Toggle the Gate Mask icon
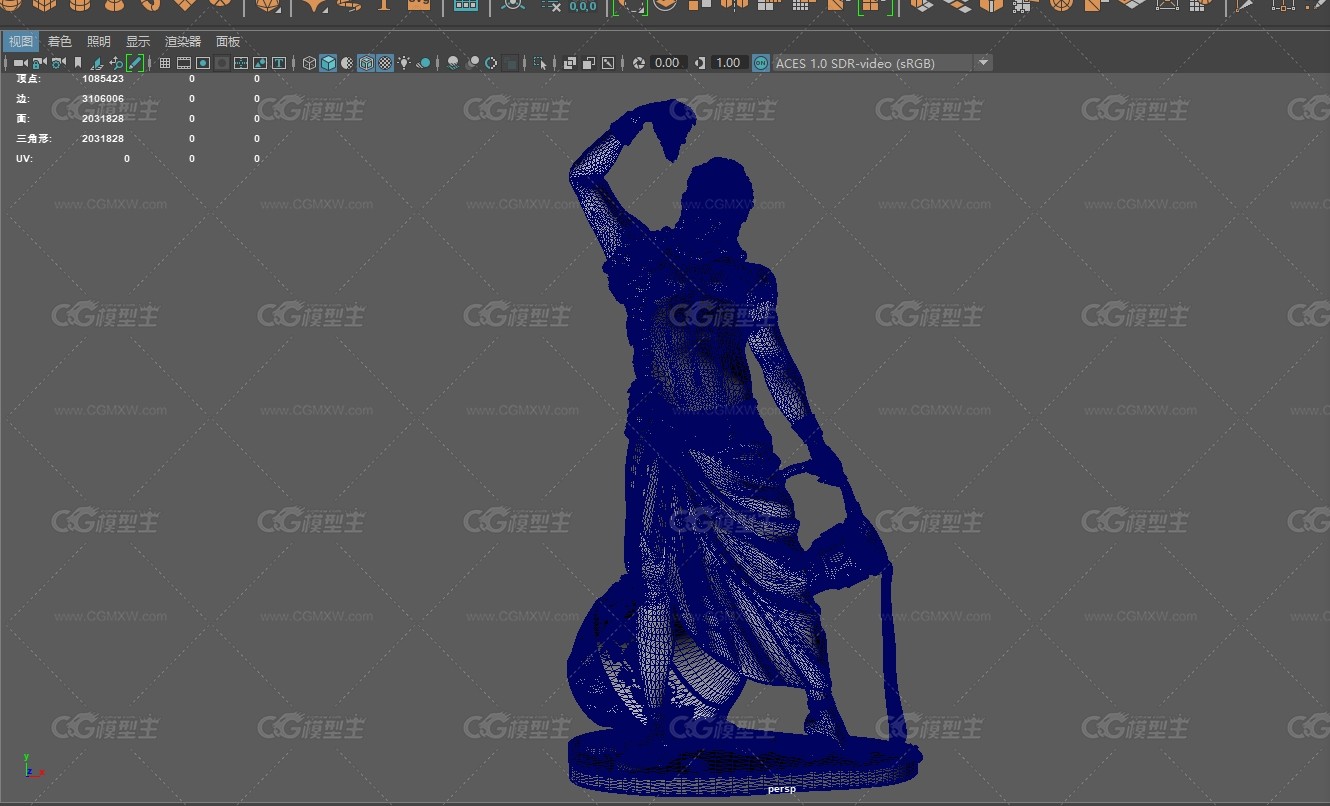Image resolution: width=1330 pixels, height=806 pixels. (222, 63)
